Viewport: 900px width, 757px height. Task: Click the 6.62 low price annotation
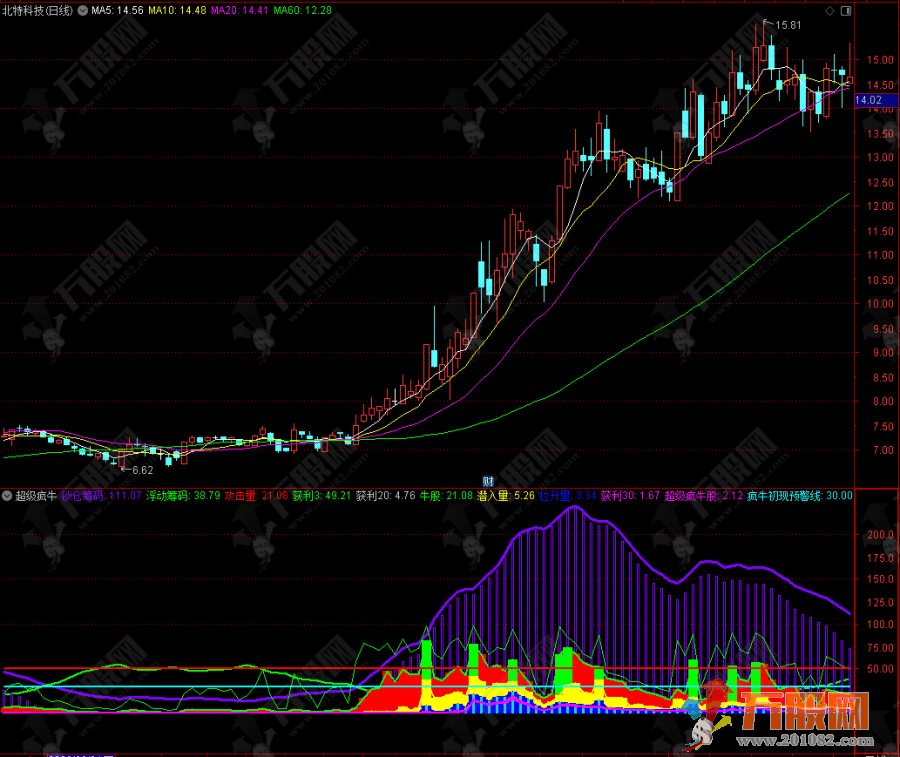142,470
